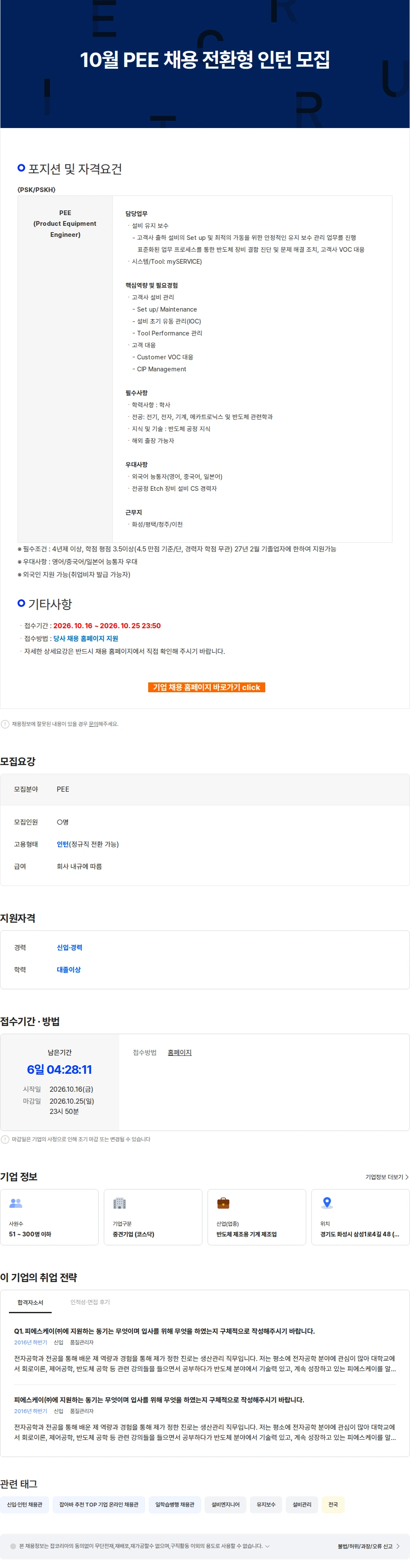Viewport: 410px width, 1568px height.
Task: Switch to the 합격자소서 tab
Action: [x=30, y=1303]
